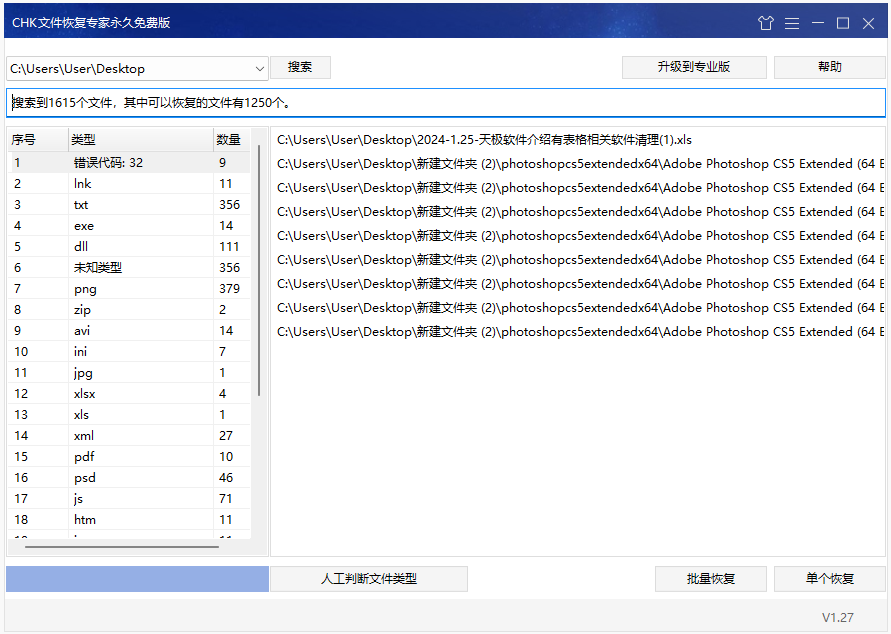
Task: Expand the search path dropdown
Action: (260, 68)
